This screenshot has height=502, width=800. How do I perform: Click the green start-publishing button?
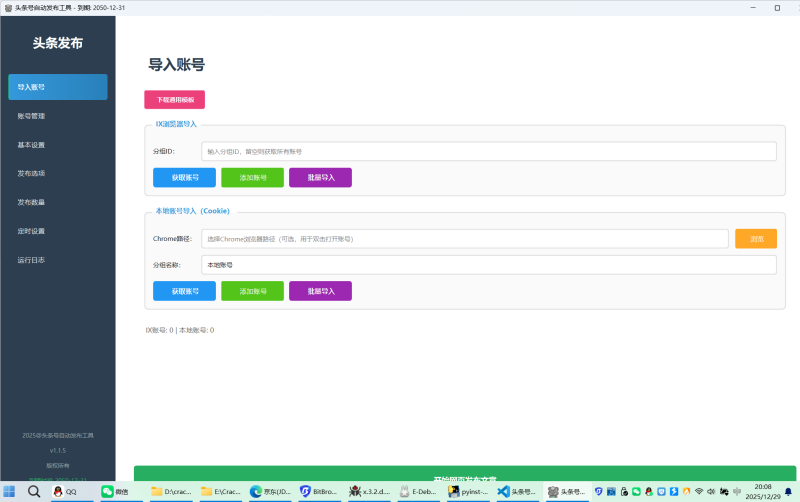pyautogui.click(x=465, y=474)
